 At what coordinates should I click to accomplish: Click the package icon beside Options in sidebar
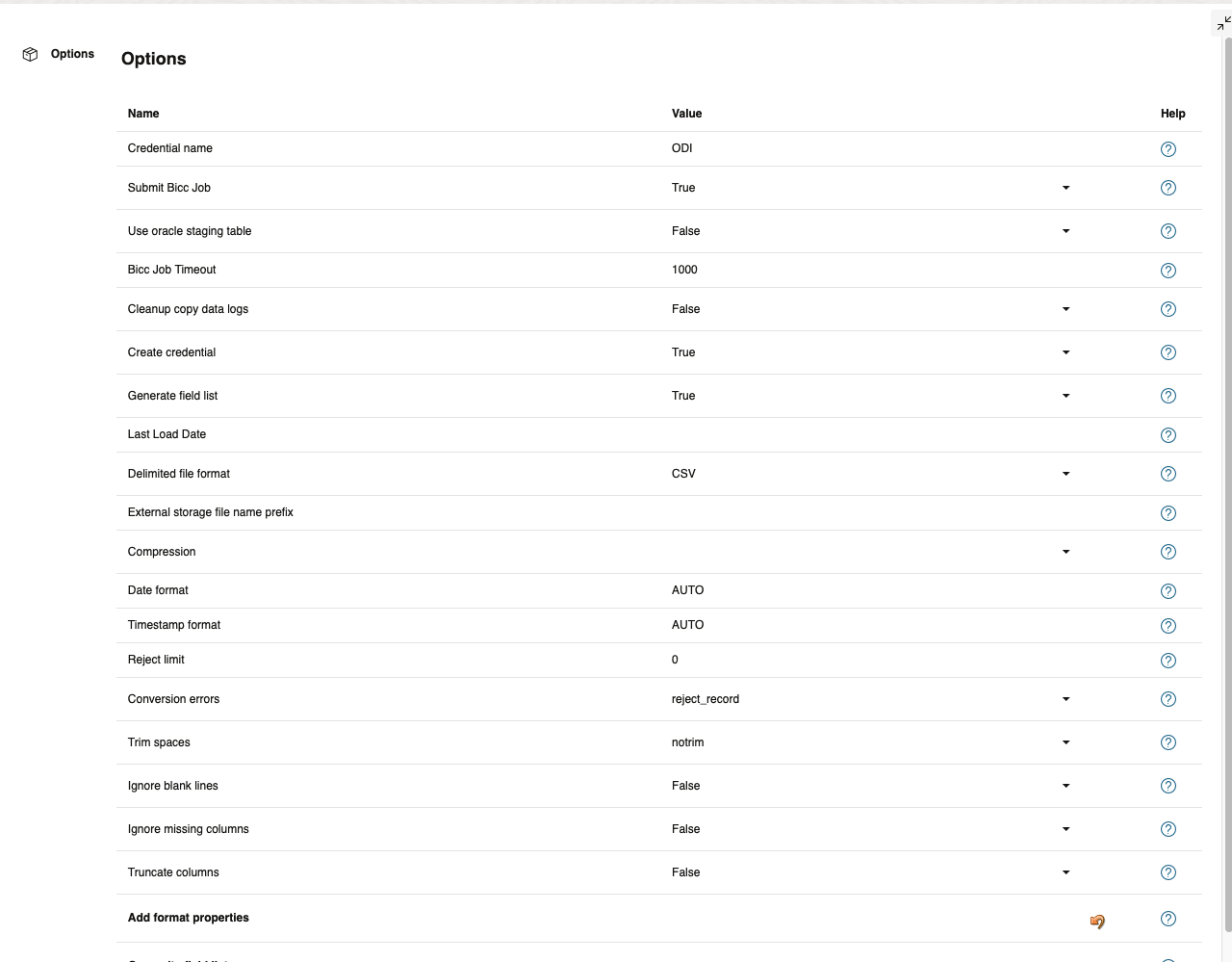(30, 54)
